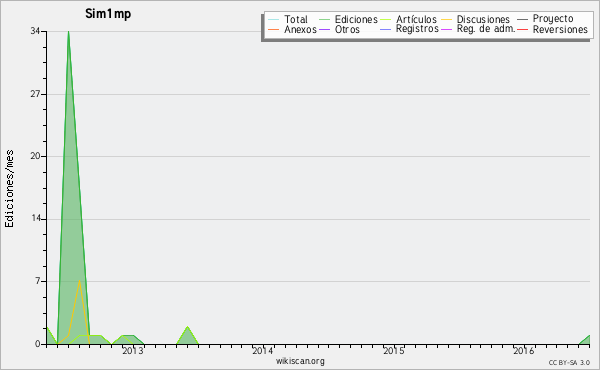This screenshot has height=370, width=600.
Task: Select the Reversiones legend entry
Action: point(560,29)
